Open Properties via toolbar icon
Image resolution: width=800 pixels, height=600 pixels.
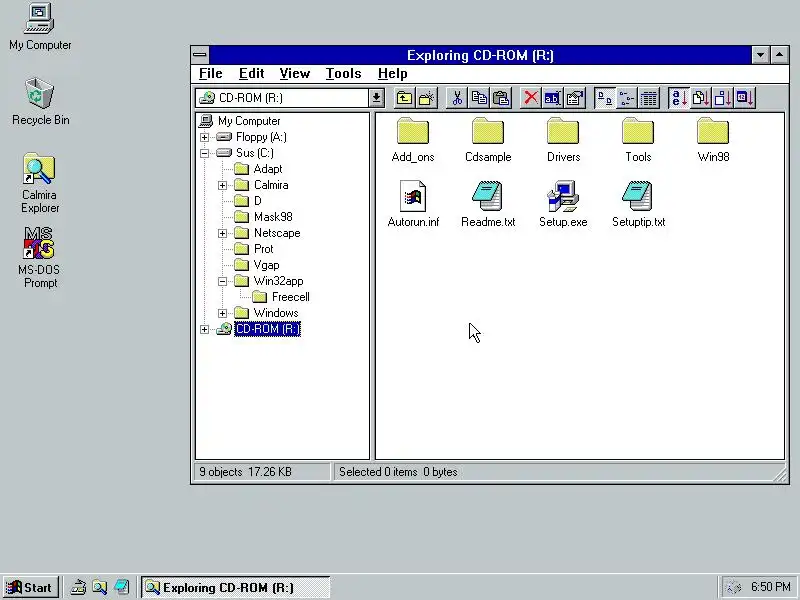[574, 97]
